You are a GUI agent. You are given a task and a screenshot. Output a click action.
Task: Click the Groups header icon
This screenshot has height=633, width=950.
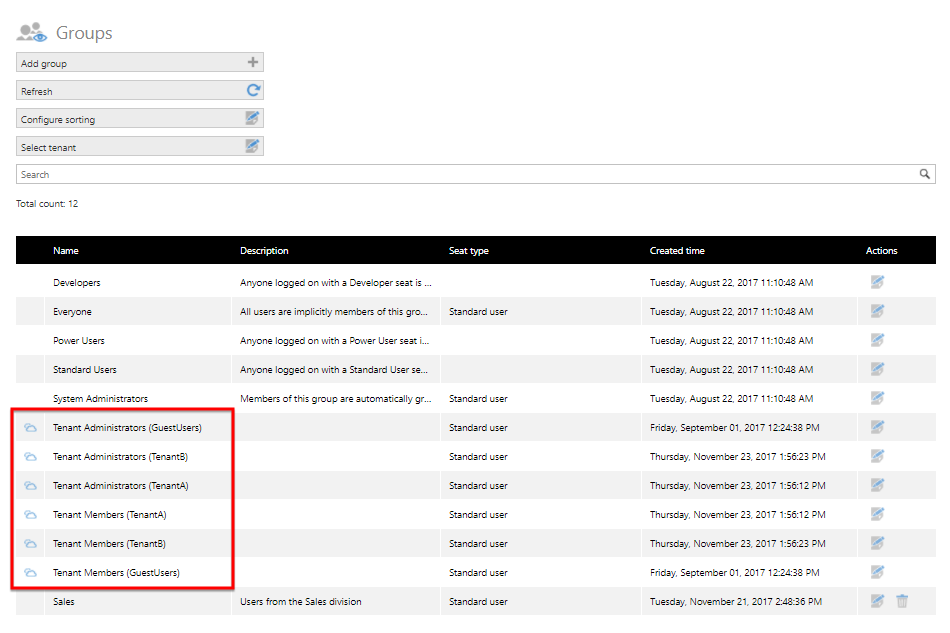pyautogui.click(x=32, y=32)
